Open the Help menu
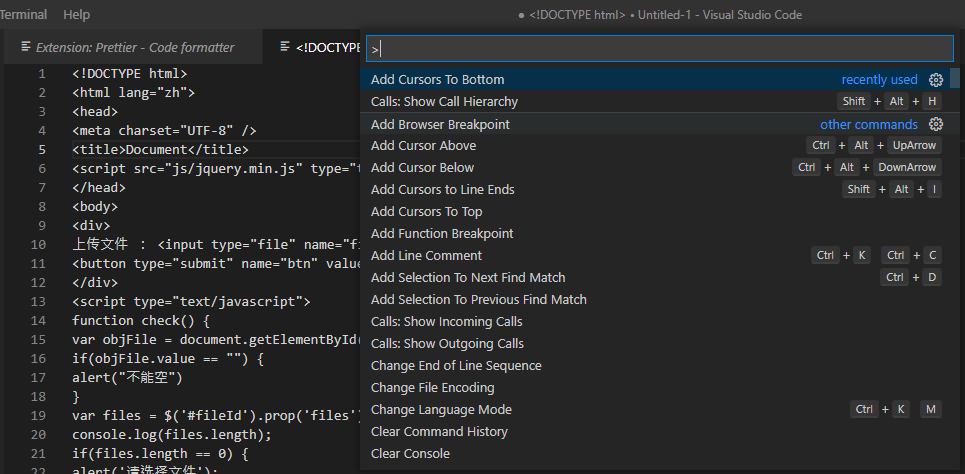Image resolution: width=965 pixels, height=474 pixels. click(x=76, y=15)
